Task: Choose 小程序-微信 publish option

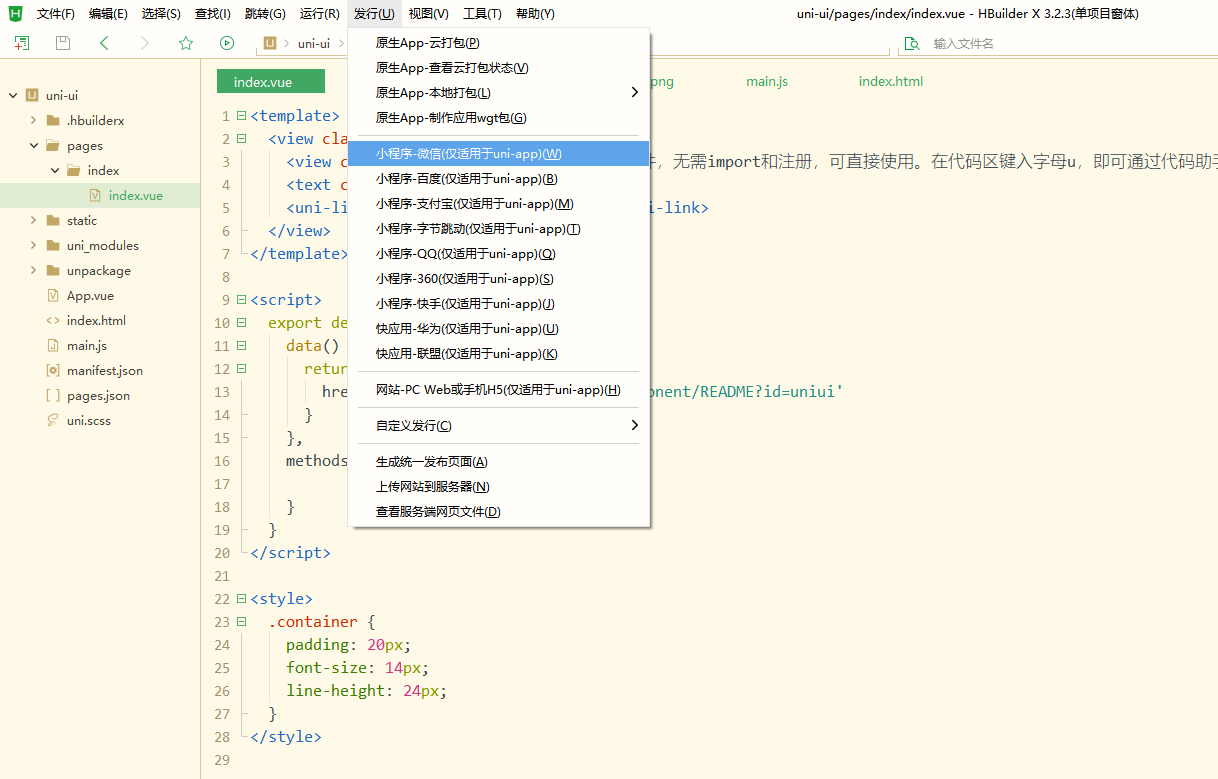Action: pyautogui.click(x=499, y=154)
